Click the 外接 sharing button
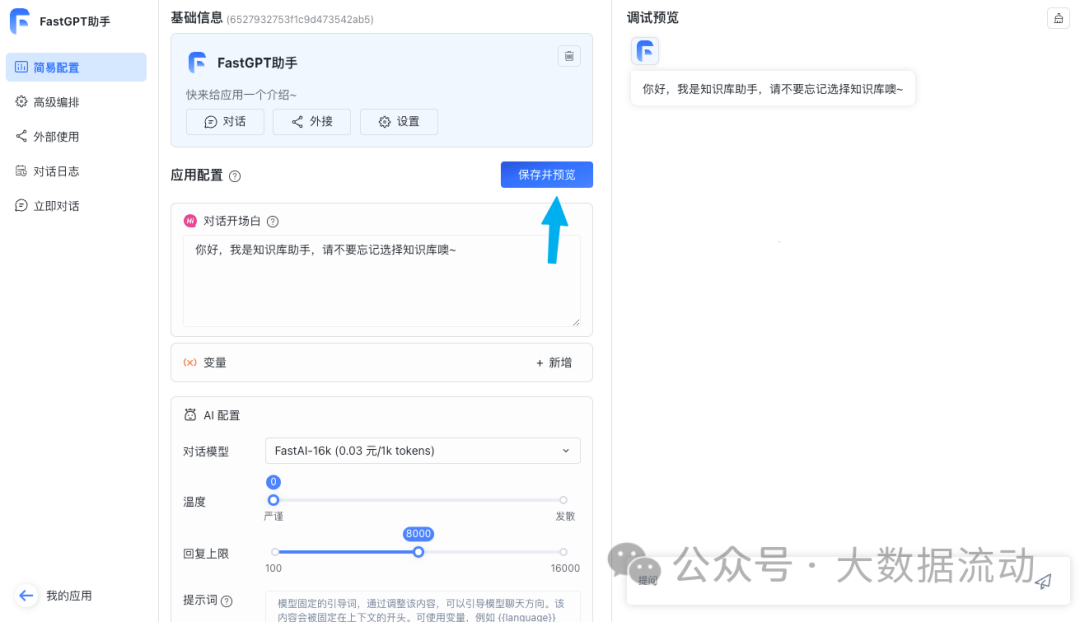The width and height of the screenshot is (1080, 622). click(312, 121)
